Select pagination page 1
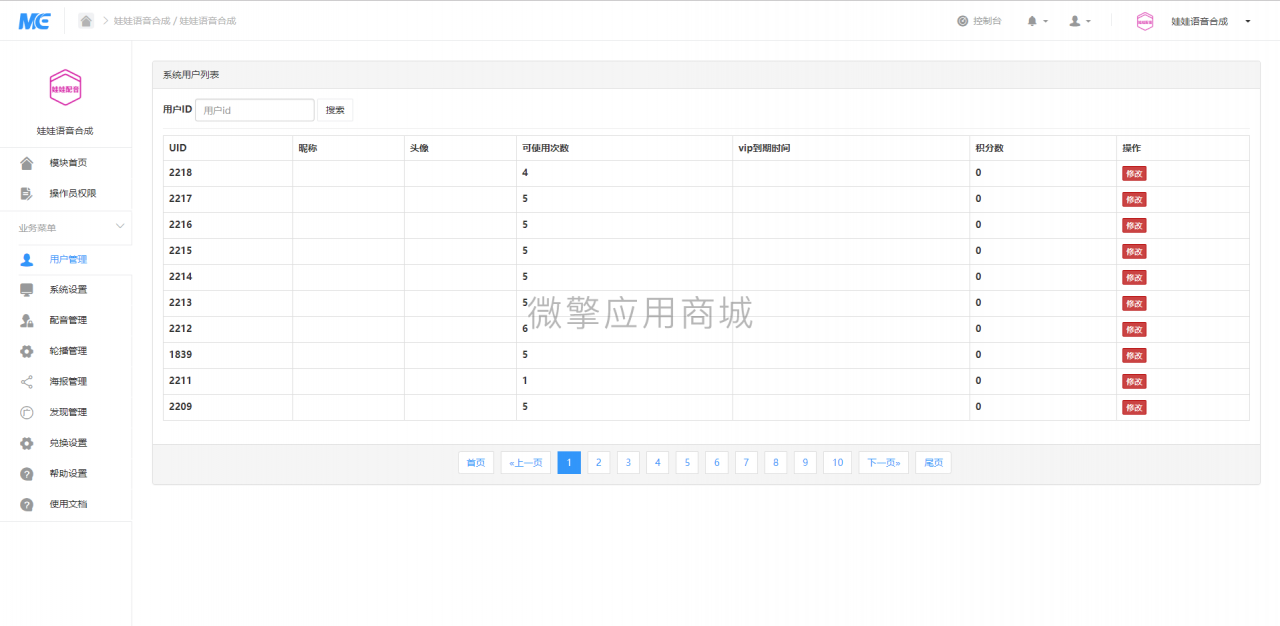1280x626 pixels. coord(569,462)
